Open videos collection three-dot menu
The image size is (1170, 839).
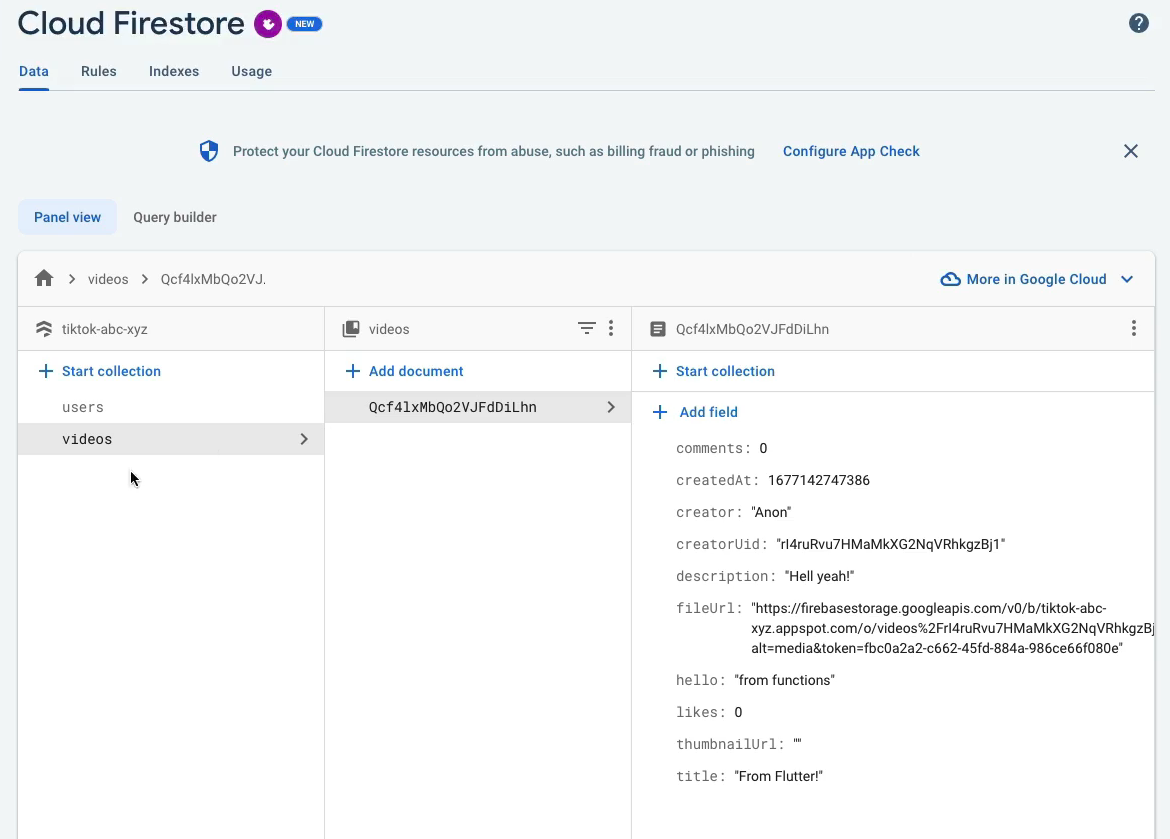click(x=610, y=328)
